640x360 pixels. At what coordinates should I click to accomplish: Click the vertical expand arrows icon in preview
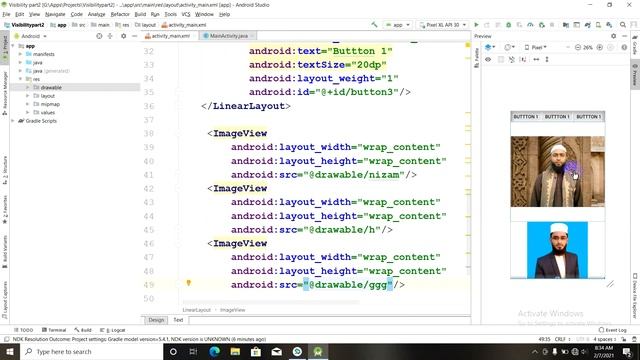pos(547,59)
